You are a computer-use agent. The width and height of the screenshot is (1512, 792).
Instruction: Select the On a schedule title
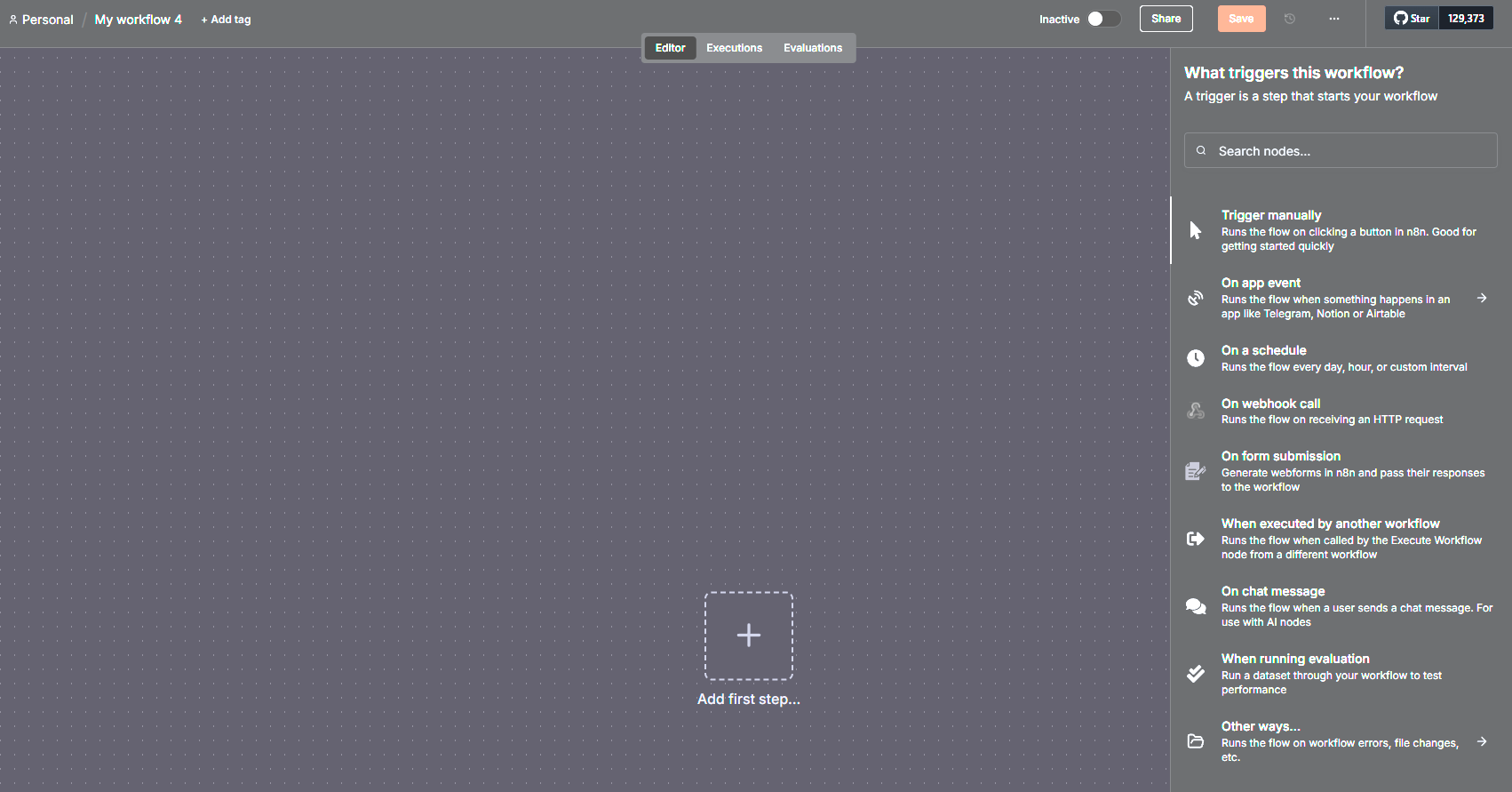tap(1263, 350)
